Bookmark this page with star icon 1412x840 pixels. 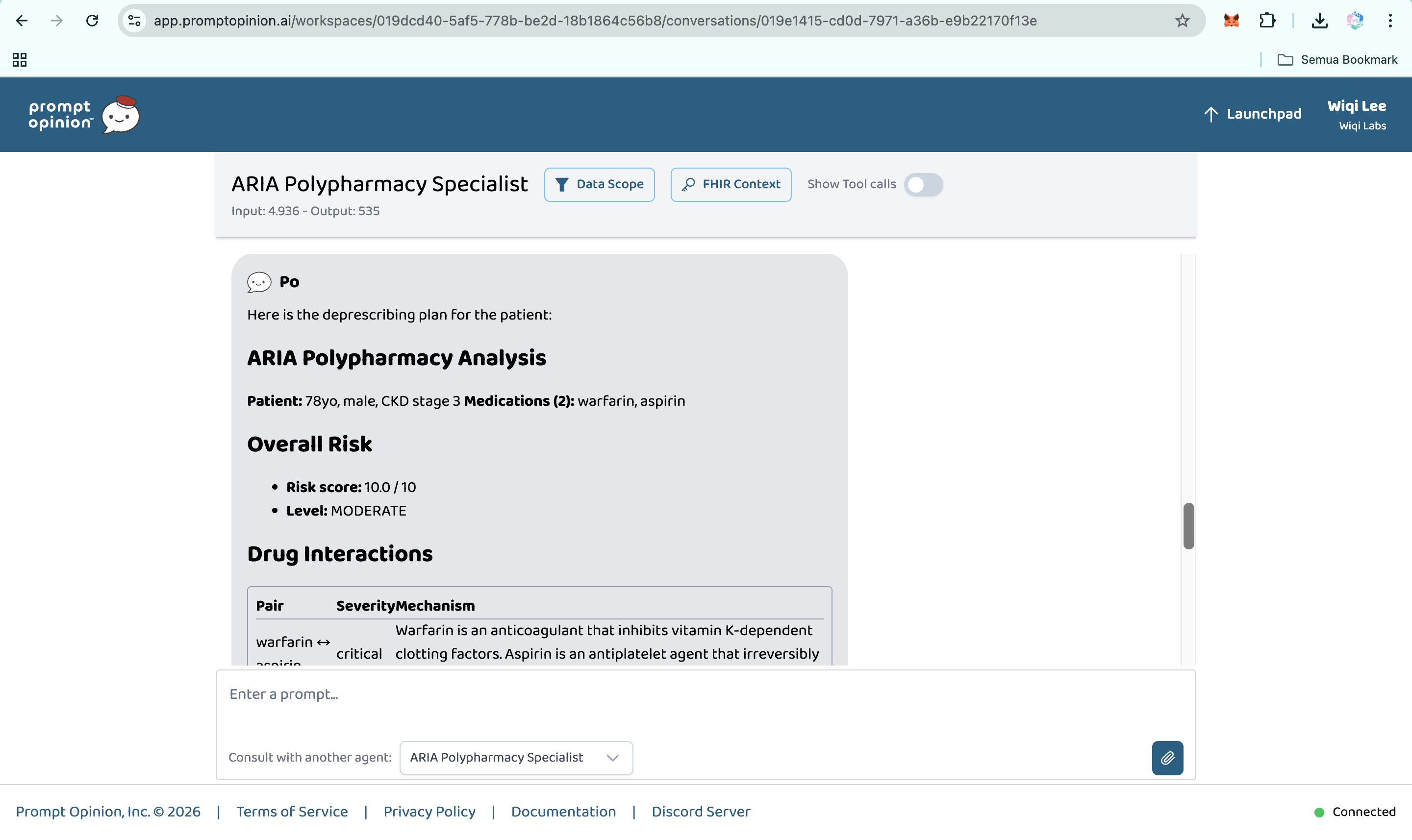tap(1182, 21)
